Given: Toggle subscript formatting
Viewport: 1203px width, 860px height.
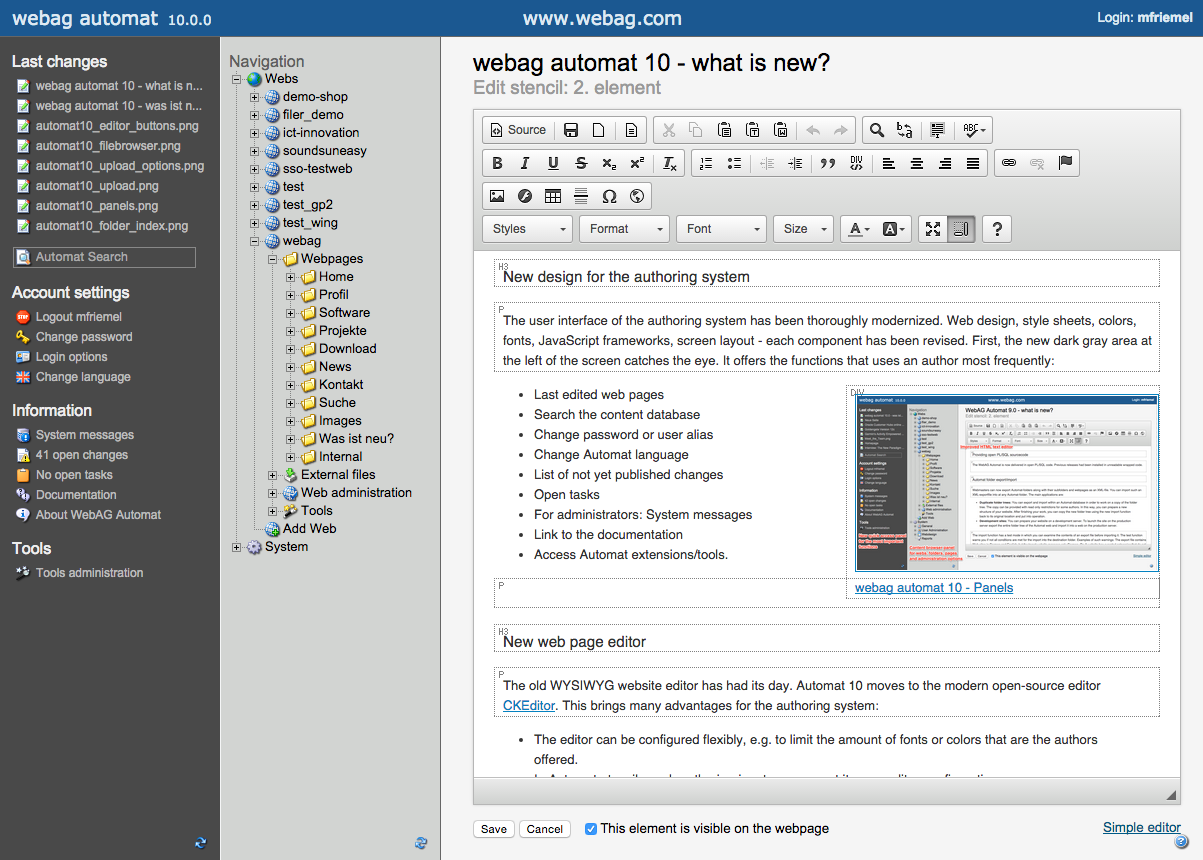Looking at the screenshot, I should [609, 164].
